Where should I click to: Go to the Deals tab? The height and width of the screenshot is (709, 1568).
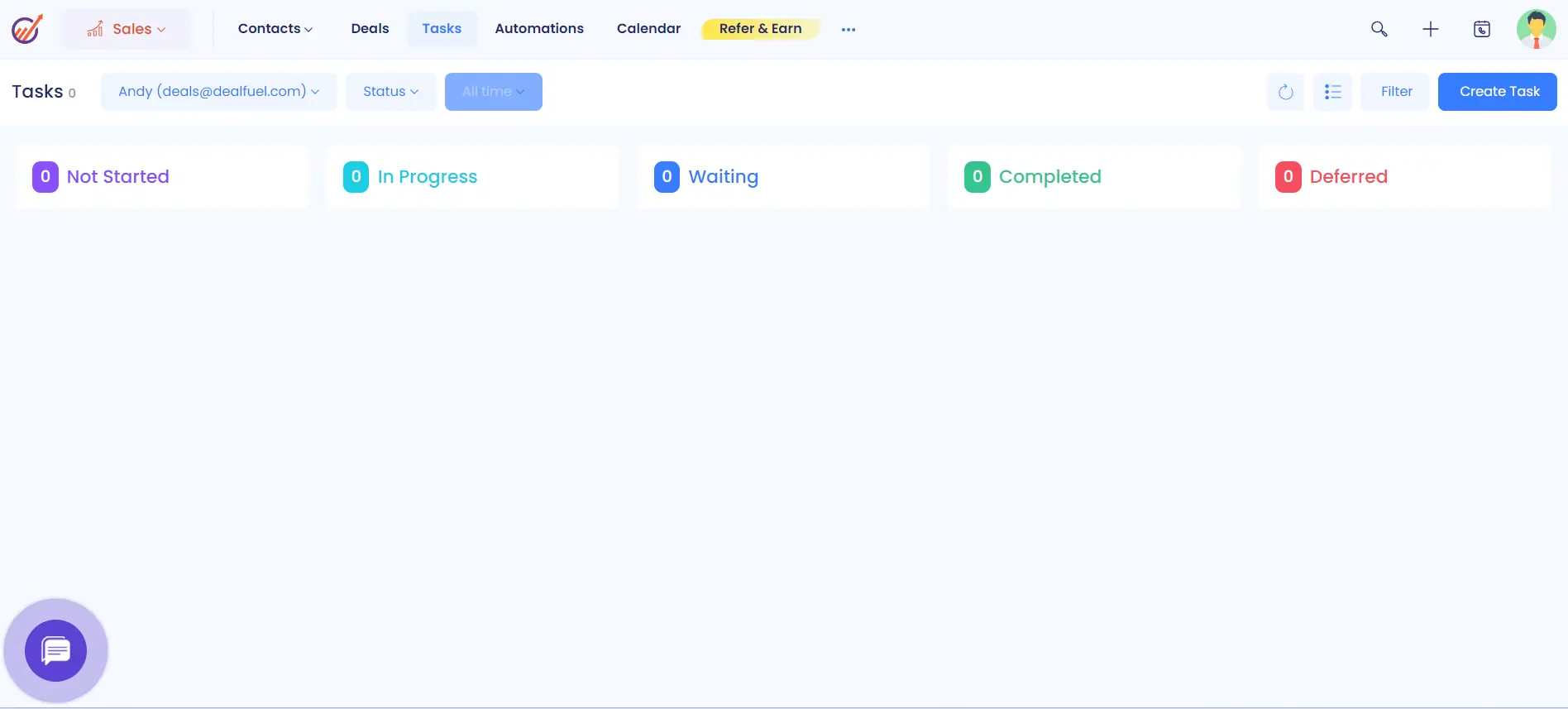pyautogui.click(x=370, y=29)
